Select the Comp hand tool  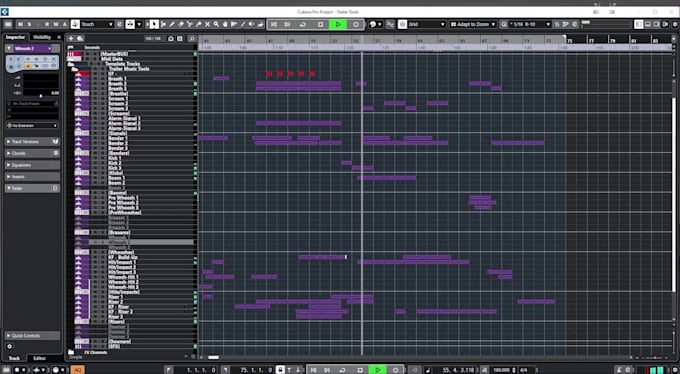(x=225, y=24)
